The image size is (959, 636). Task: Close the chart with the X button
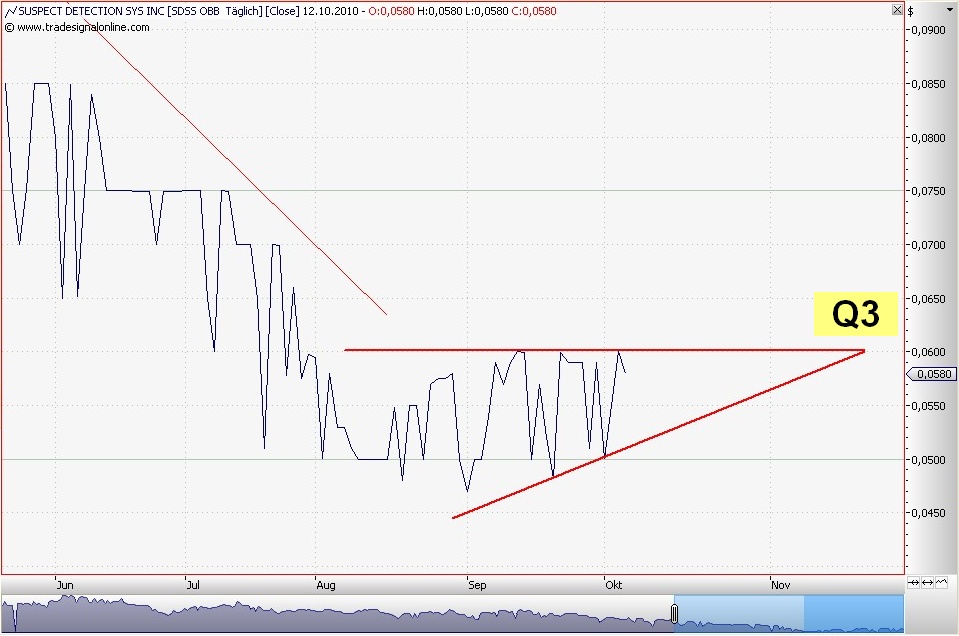pyautogui.click(x=896, y=10)
